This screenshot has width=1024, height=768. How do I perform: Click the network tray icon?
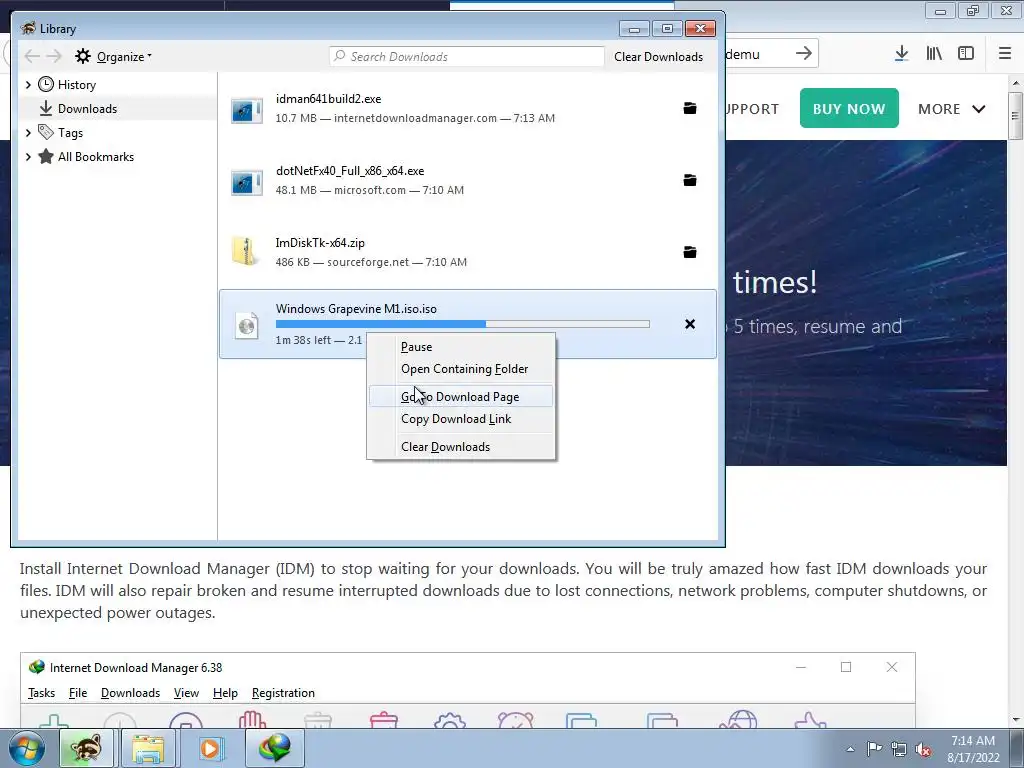pyautogui.click(x=899, y=749)
